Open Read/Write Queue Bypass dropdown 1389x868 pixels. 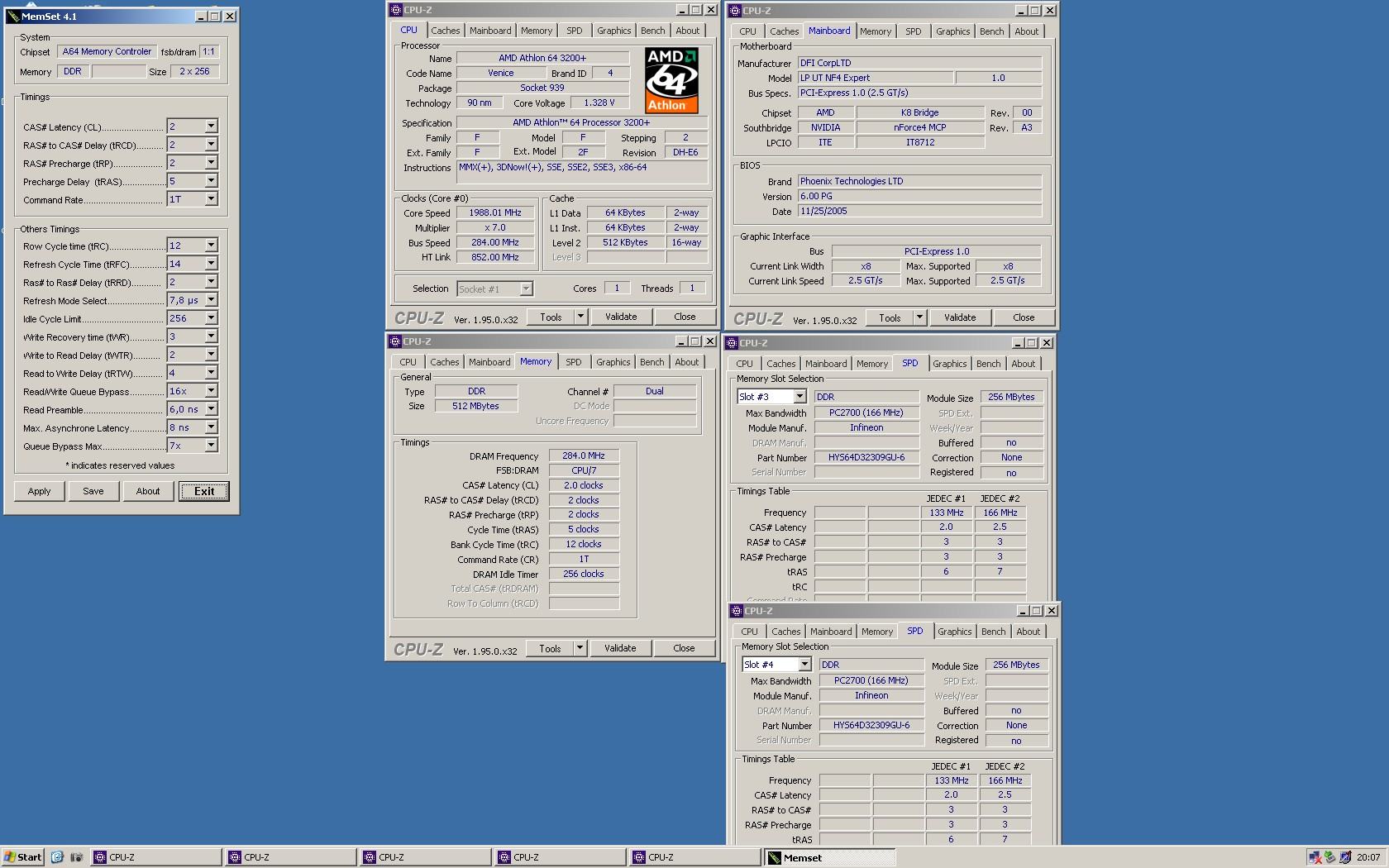(x=211, y=391)
